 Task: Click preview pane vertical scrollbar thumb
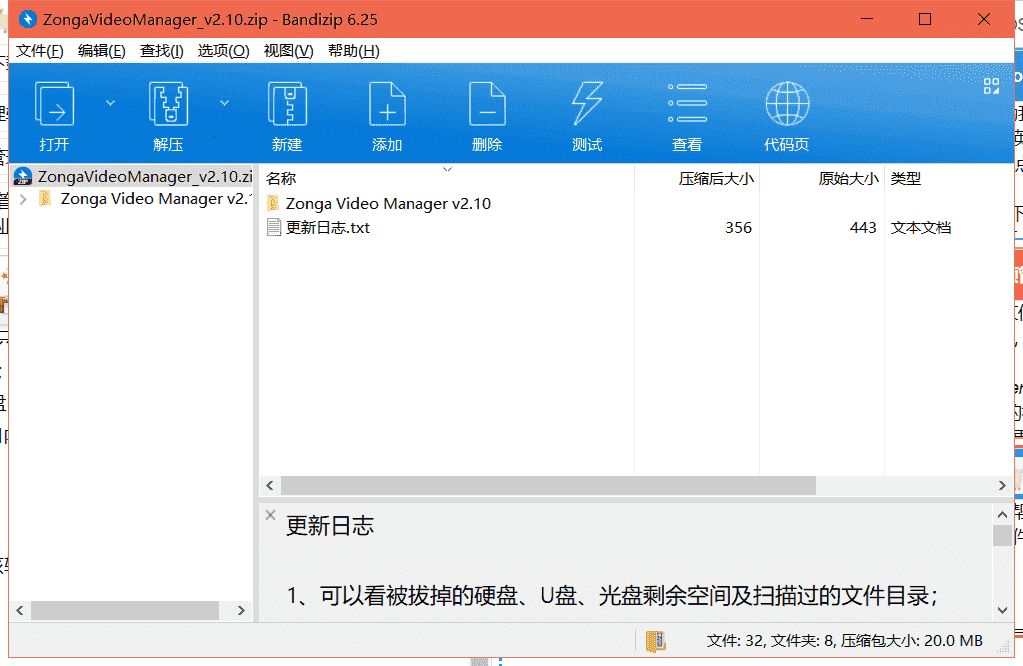pos(1002,536)
